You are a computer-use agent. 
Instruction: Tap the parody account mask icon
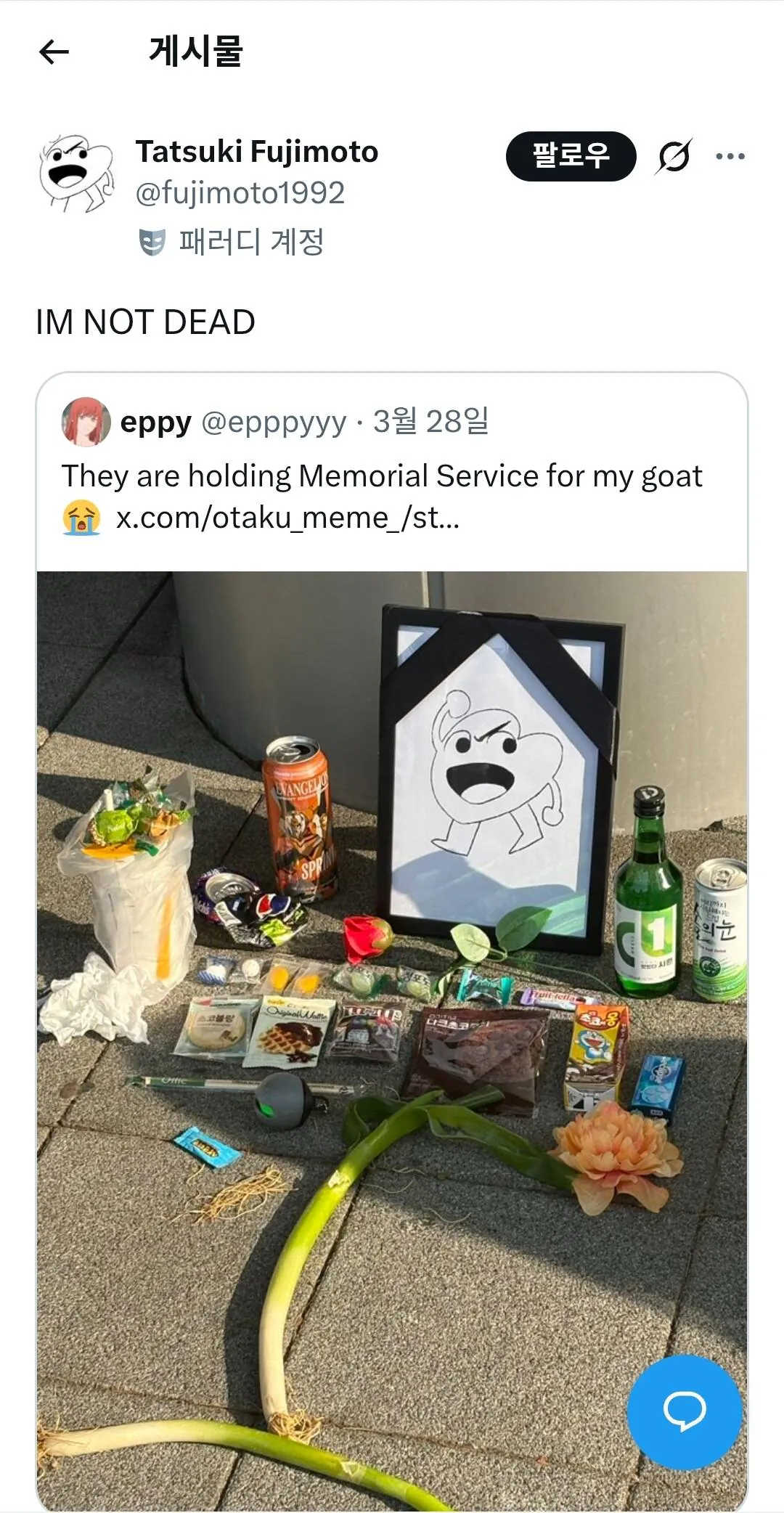[152, 242]
